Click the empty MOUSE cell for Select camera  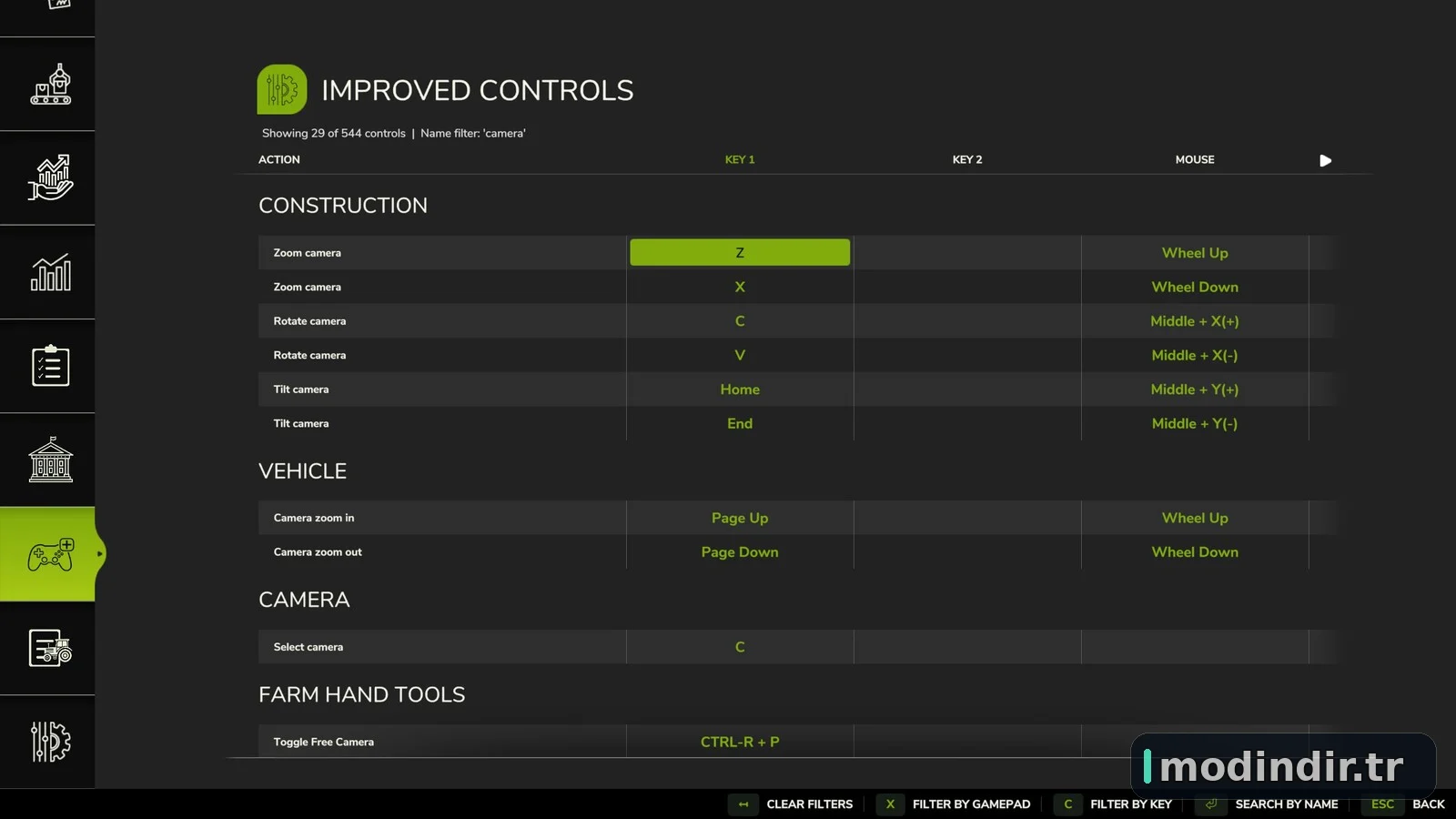(x=1195, y=647)
